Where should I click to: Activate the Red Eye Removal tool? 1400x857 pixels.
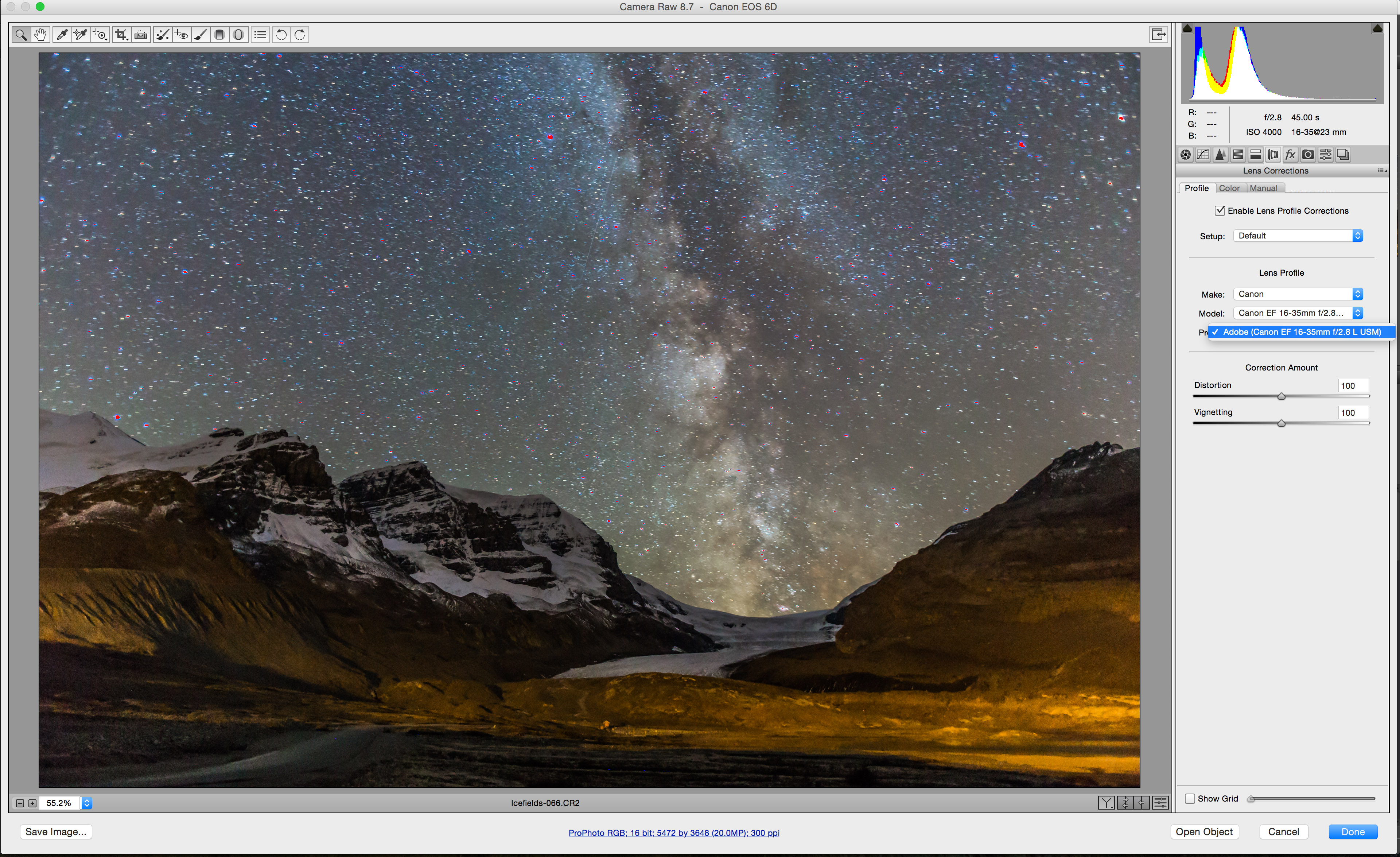(181, 35)
